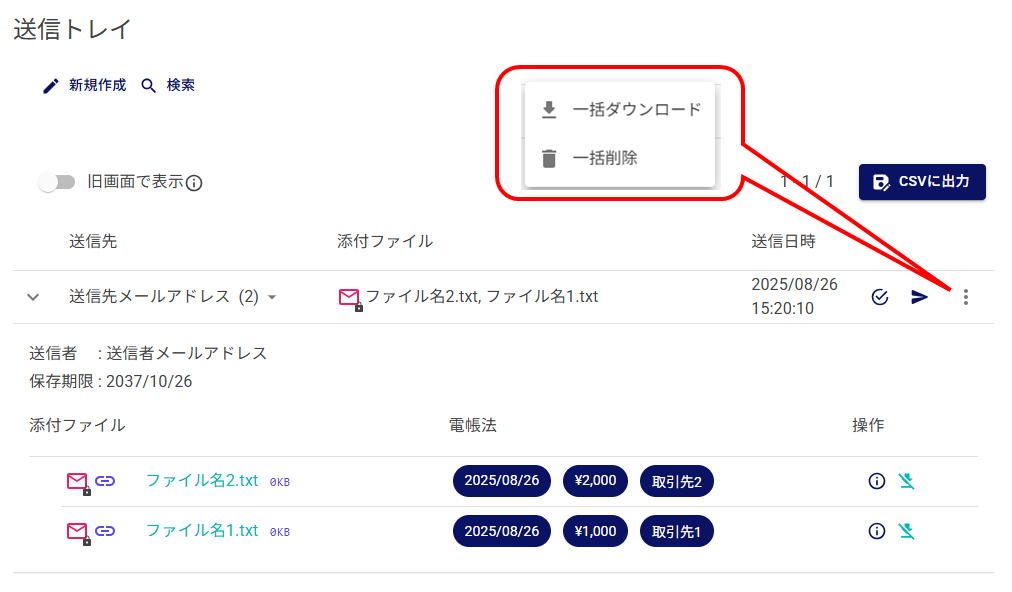This screenshot has height=592, width=1012.
Task: Click the paper plane resend icon
Action: 920,297
